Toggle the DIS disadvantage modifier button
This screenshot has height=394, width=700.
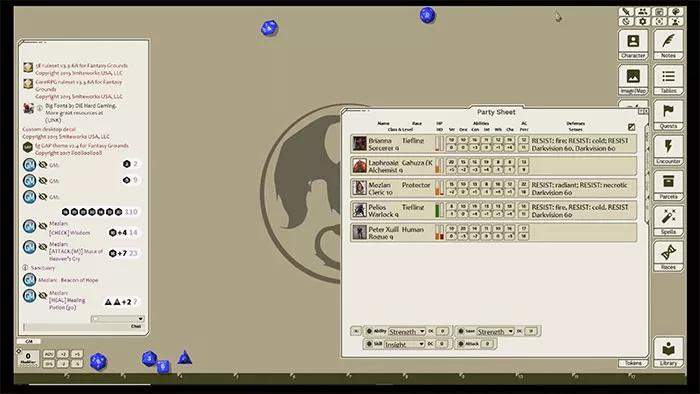tap(49, 364)
